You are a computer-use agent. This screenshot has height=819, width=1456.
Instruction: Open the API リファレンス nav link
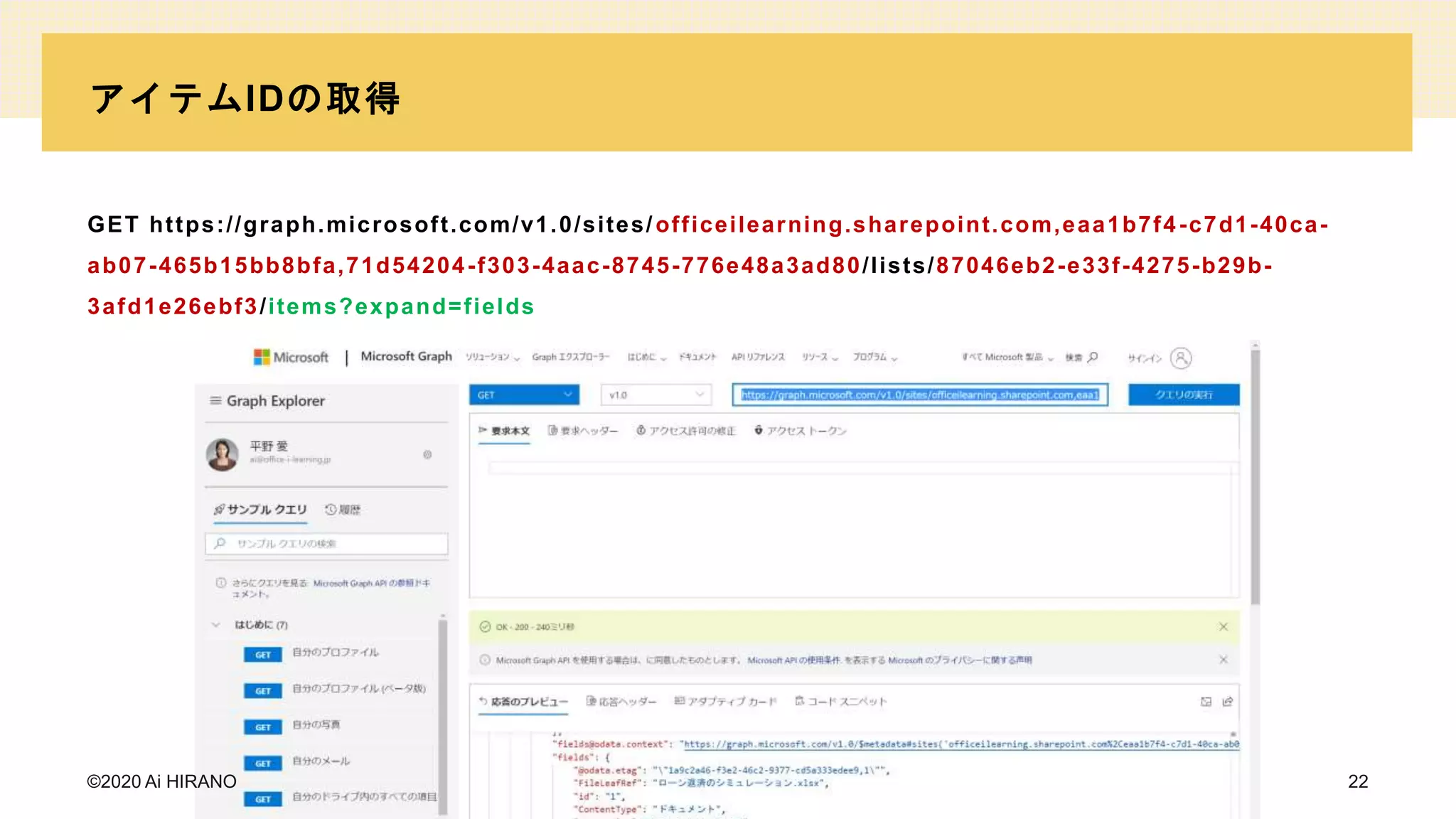pyautogui.click(x=758, y=357)
